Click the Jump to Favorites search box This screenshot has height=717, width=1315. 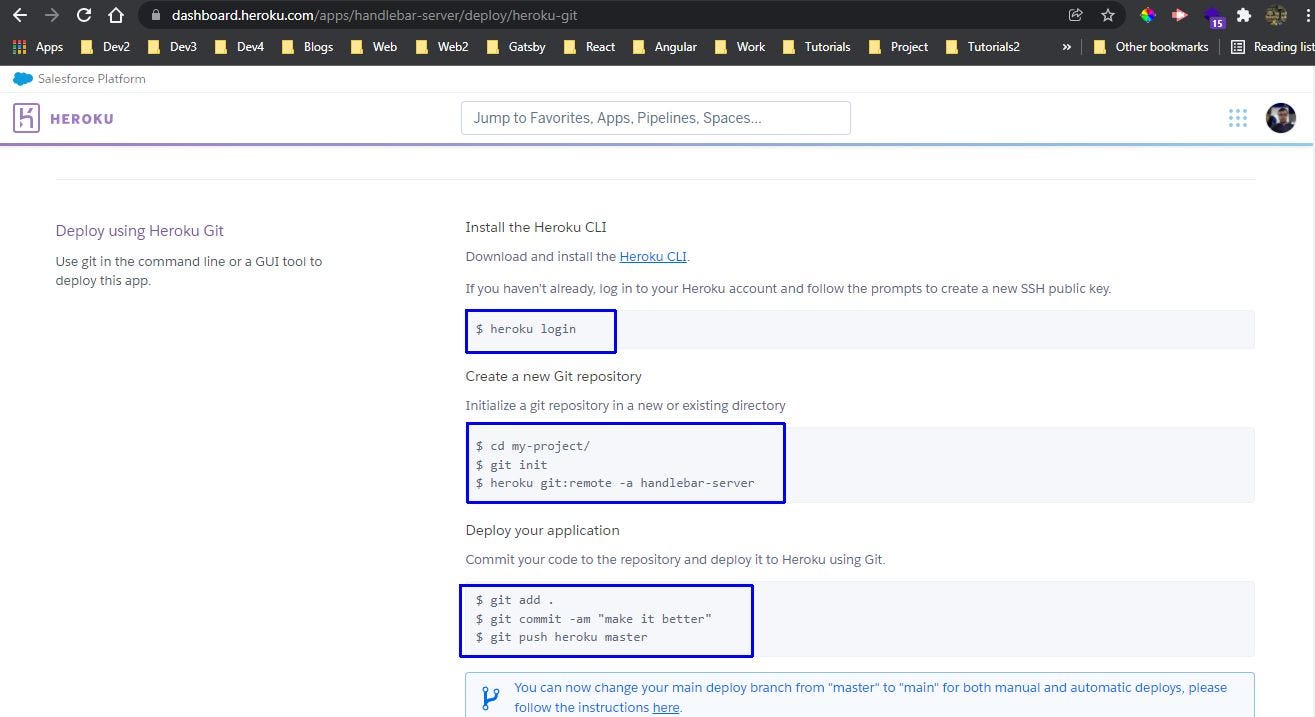click(656, 118)
